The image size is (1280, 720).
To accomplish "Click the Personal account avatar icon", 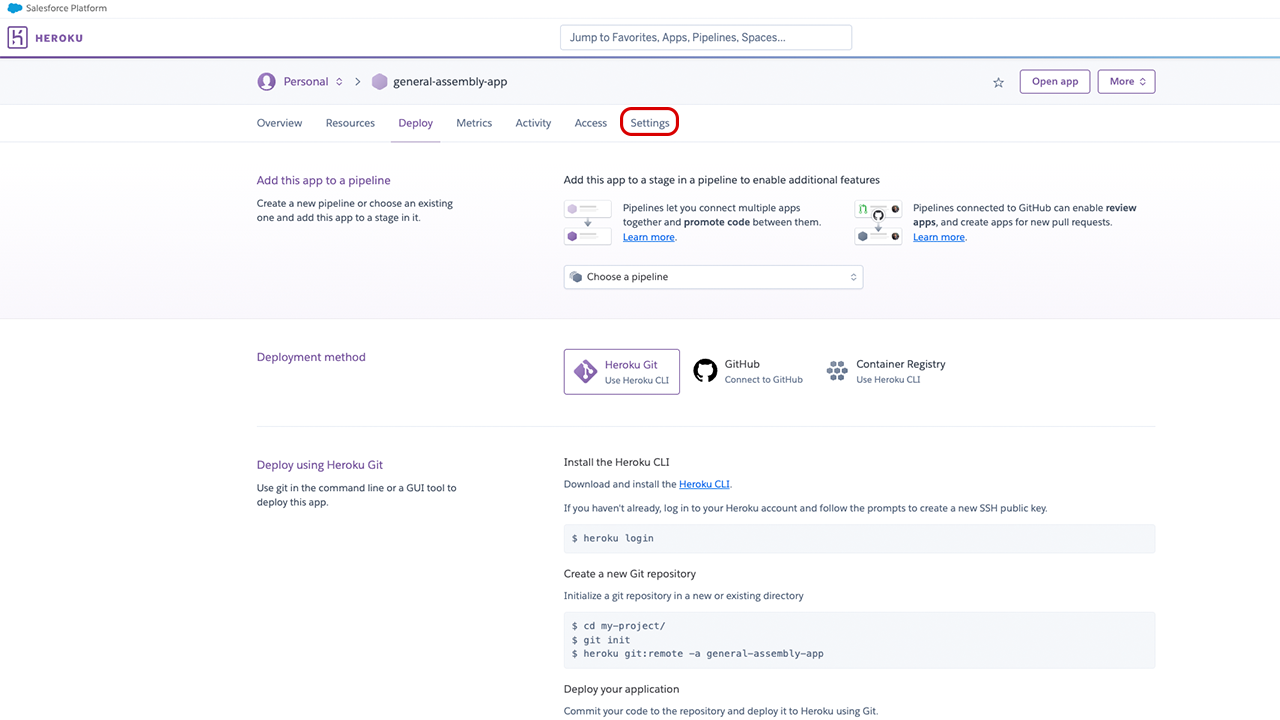I will click(x=266, y=82).
